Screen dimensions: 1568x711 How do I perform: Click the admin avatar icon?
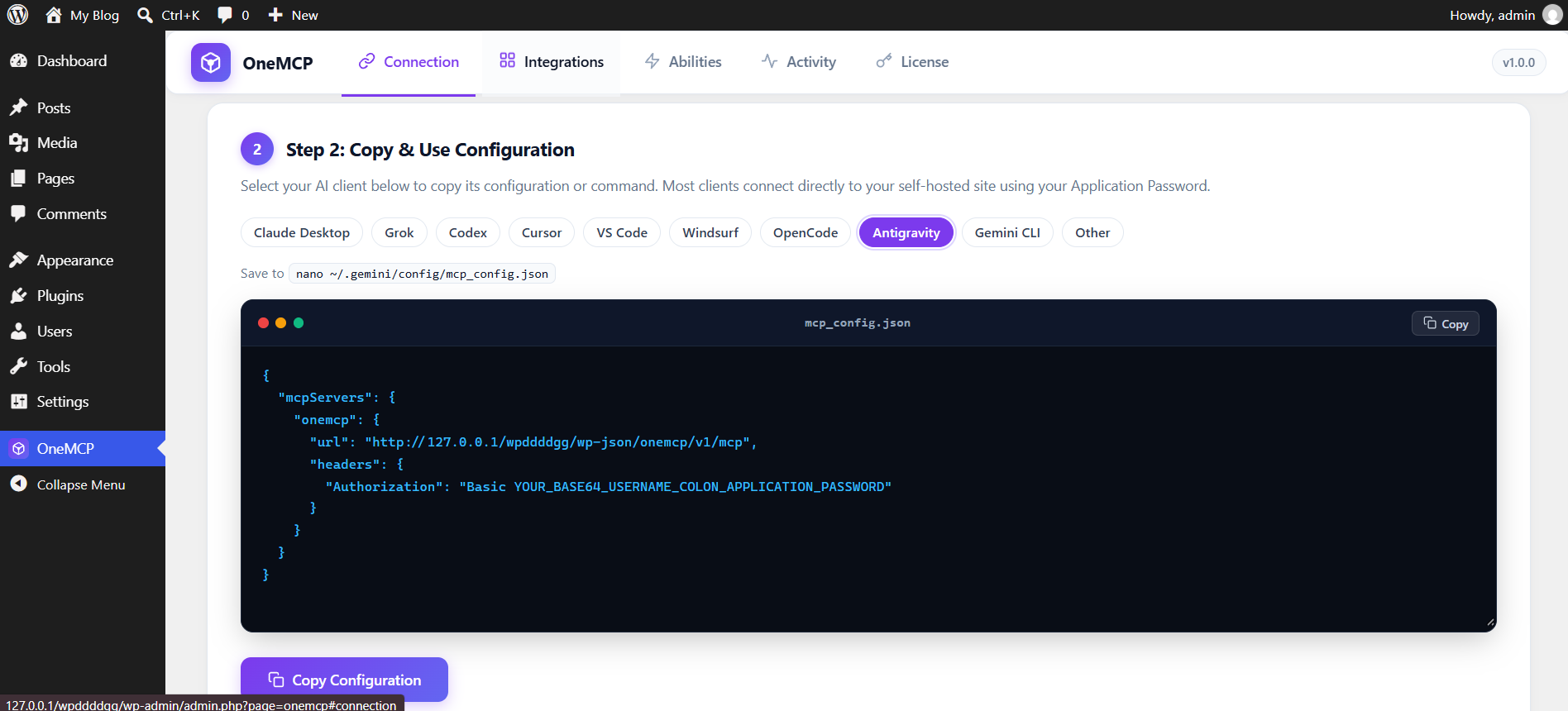(x=1552, y=15)
